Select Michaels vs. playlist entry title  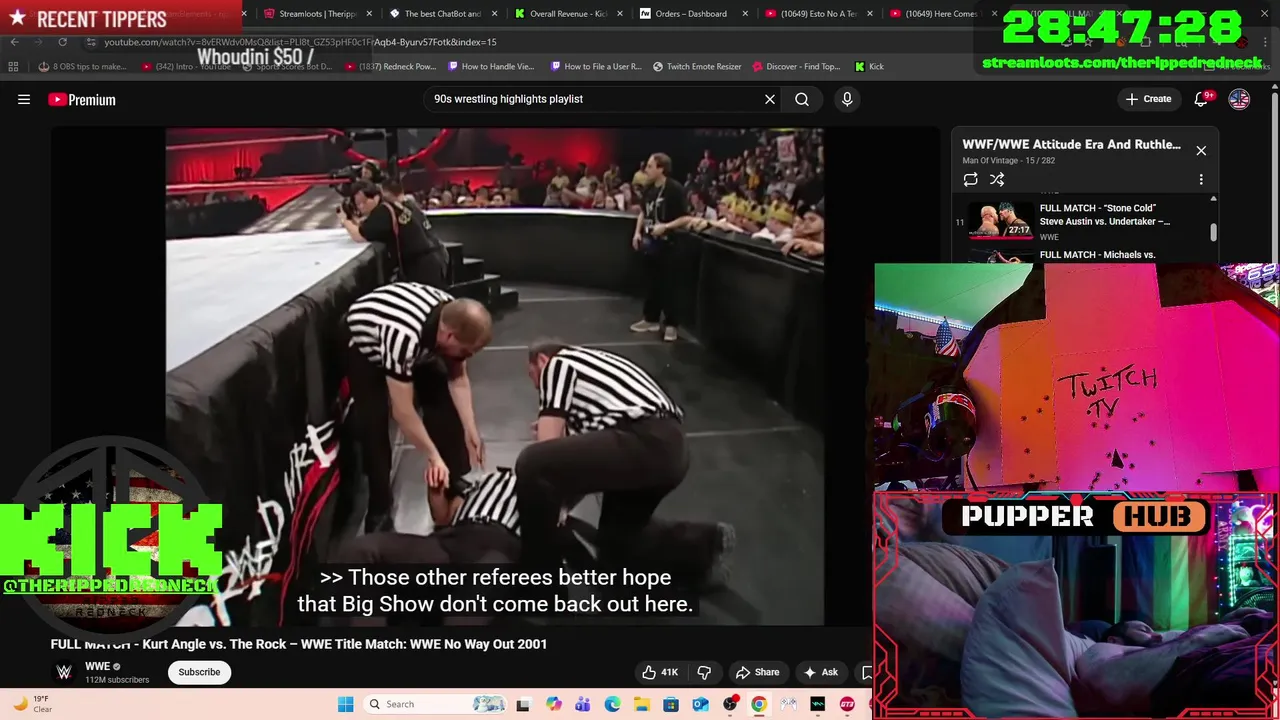pos(1097,255)
